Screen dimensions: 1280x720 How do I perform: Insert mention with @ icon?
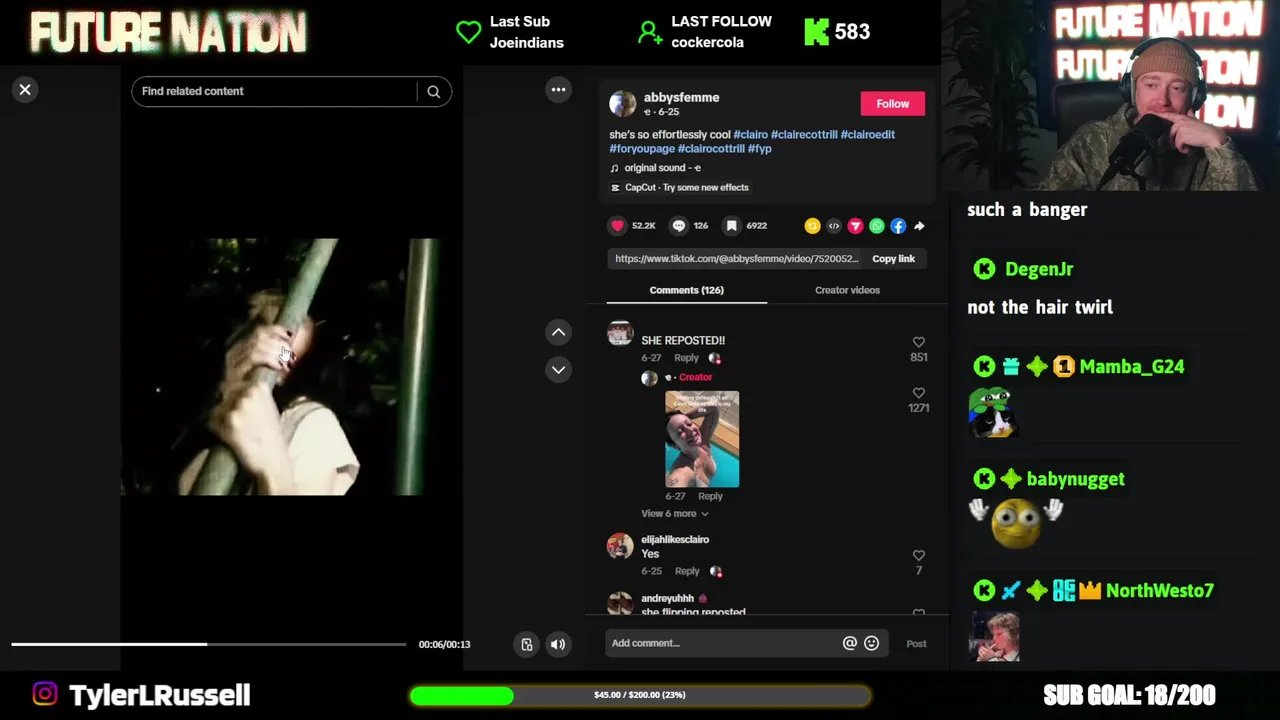point(849,643)
